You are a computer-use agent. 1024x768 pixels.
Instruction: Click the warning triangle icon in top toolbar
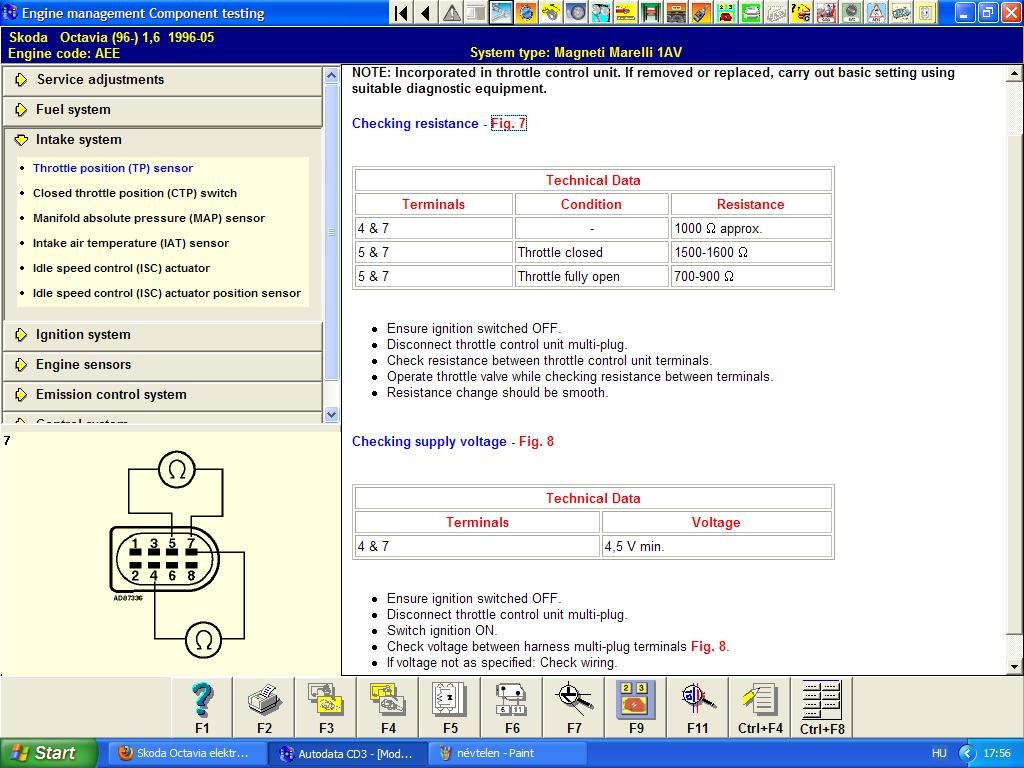[x=451, y=12]
